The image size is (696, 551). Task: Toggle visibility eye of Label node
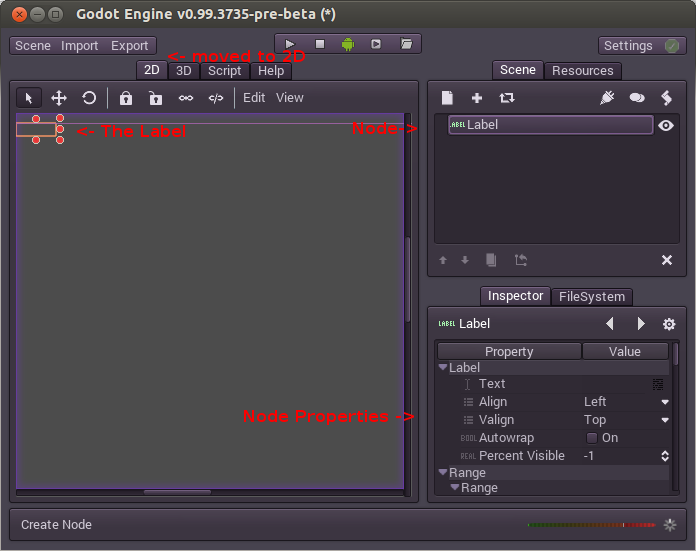pyautogui.click(x=666, y=125)
